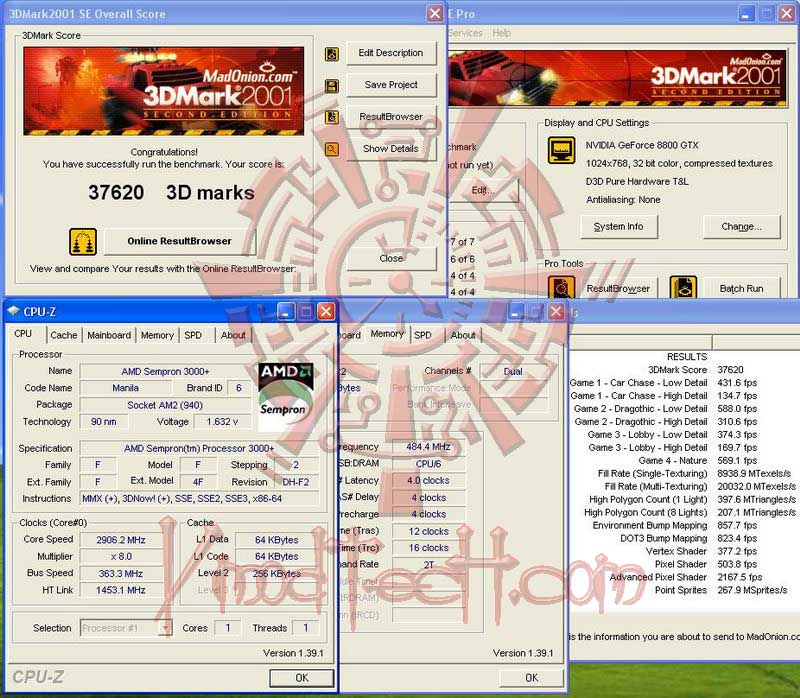
Task: Click the Batch Run icon
Action: (683, 288)
